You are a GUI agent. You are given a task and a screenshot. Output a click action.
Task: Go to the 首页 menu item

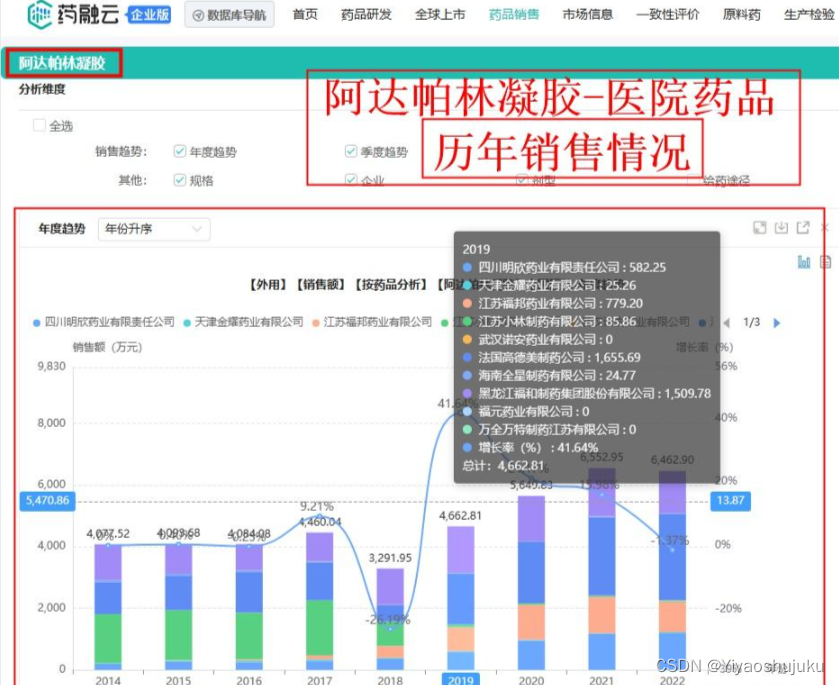click(305, 14)
